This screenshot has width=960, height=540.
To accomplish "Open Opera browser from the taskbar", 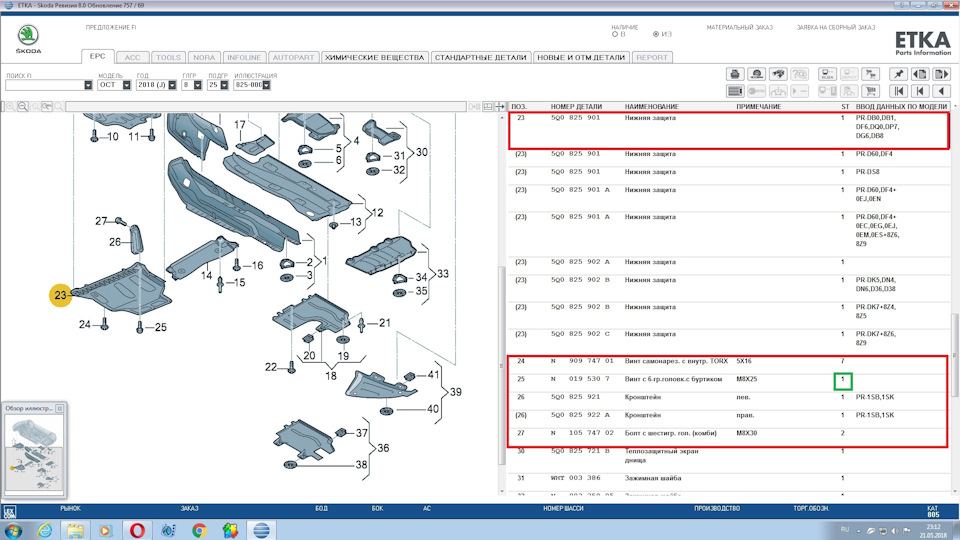I will click(137, 530).
